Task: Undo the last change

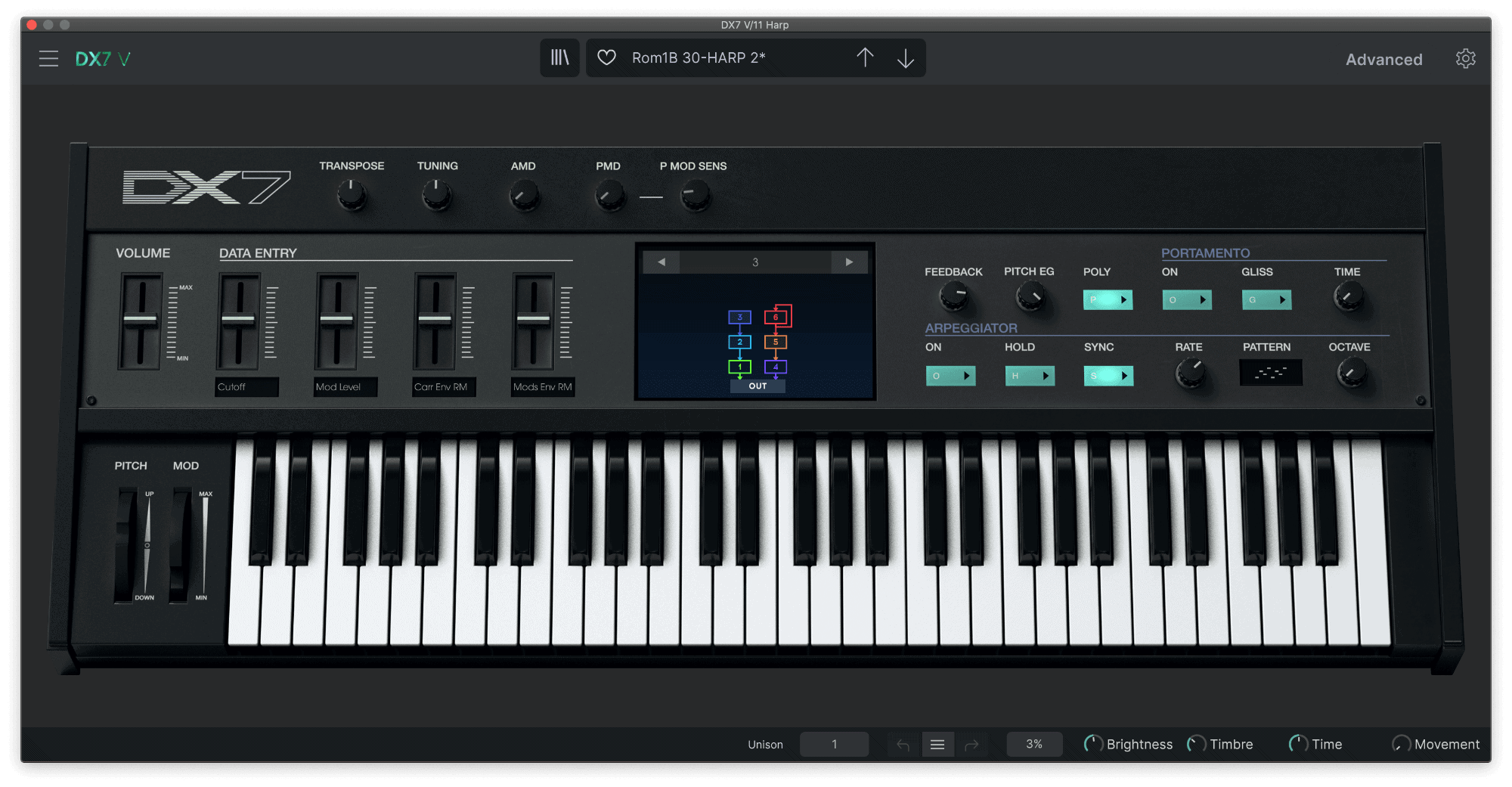Action: (x=903, y=745)
